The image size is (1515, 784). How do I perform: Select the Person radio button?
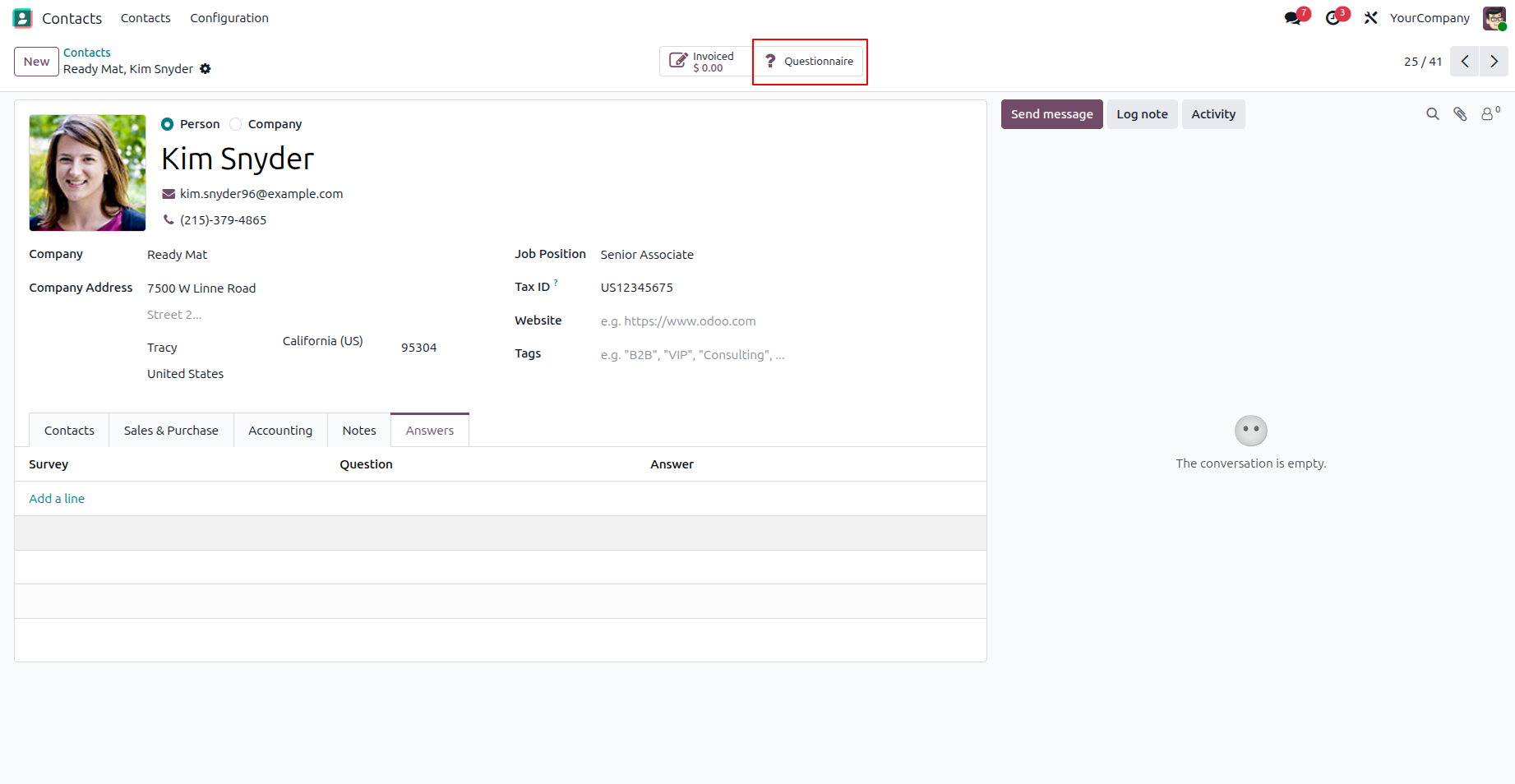click(x=168, y=124)
